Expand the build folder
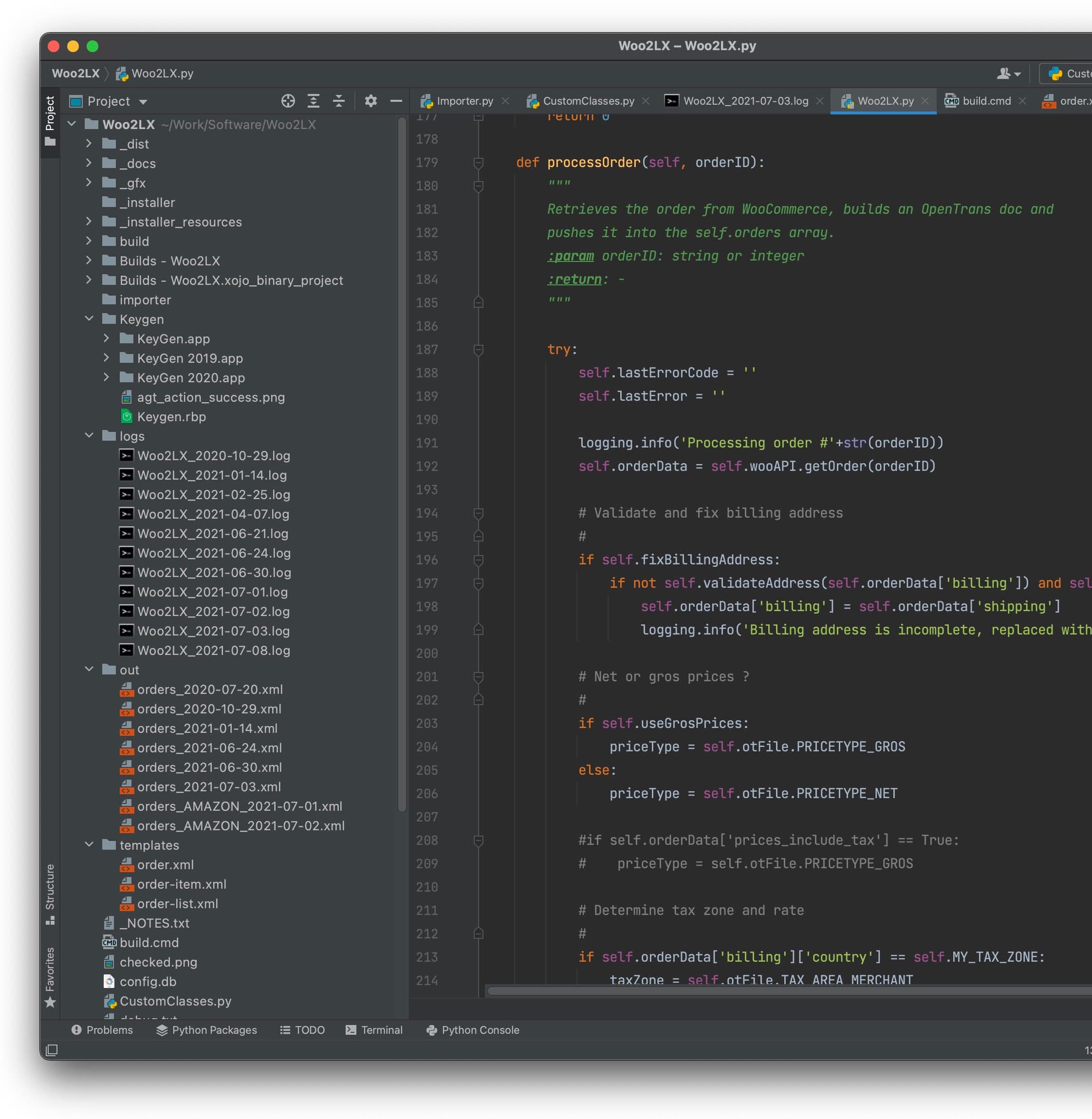The width and height of the screenshot is (1092, 1119). click(89, 241)
